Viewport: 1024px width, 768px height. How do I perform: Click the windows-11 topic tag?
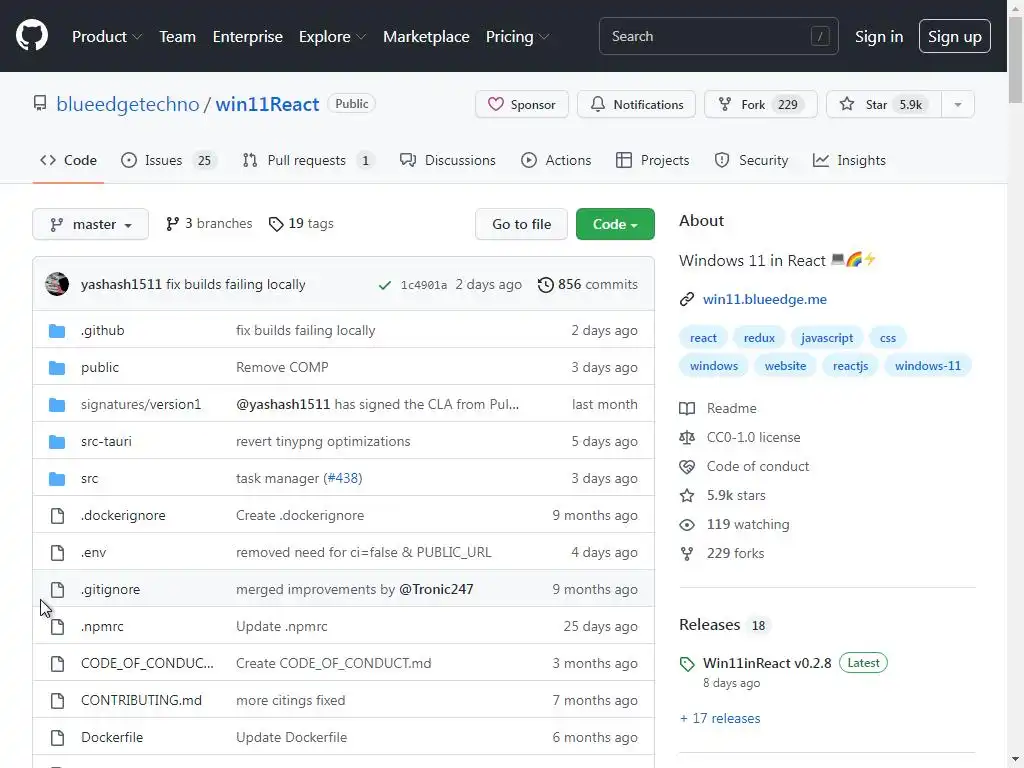click(x=927, y=366)
